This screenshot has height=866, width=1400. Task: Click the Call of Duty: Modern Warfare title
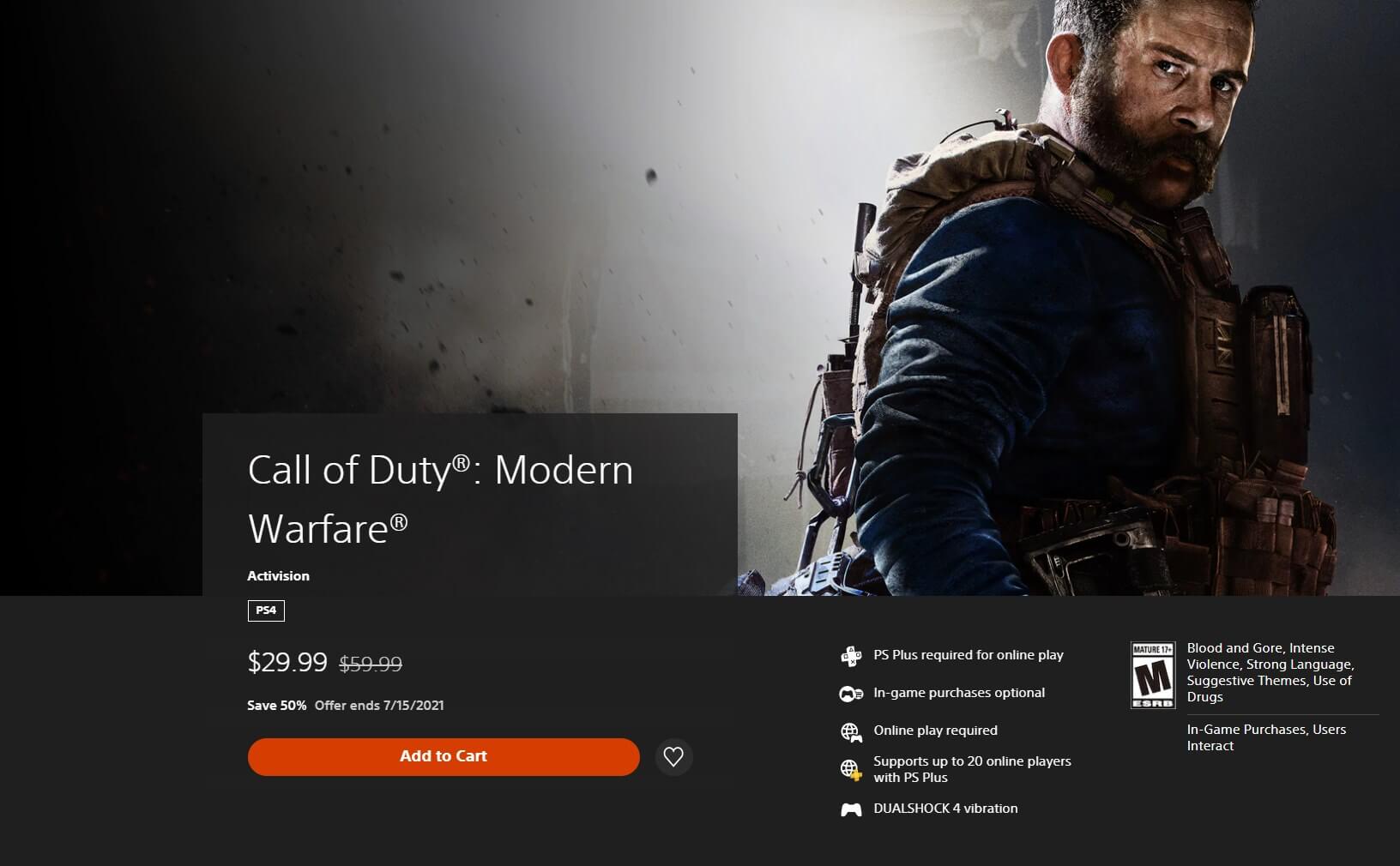click(440, 498)
